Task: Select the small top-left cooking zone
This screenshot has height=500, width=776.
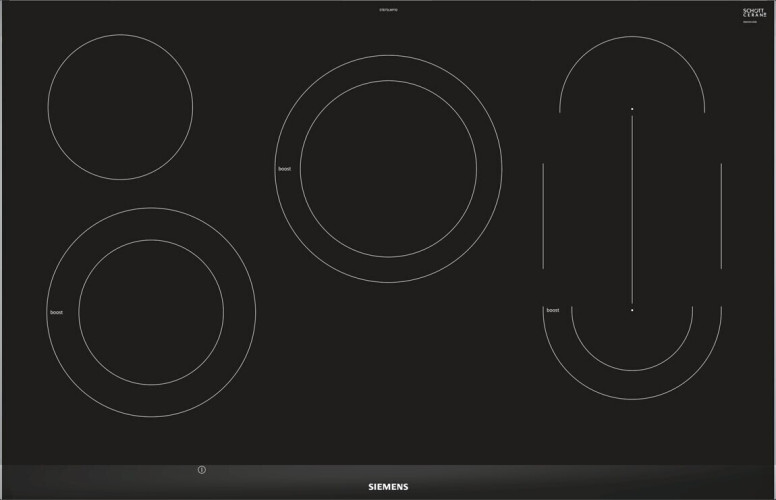Action: (x=120, y=107)
